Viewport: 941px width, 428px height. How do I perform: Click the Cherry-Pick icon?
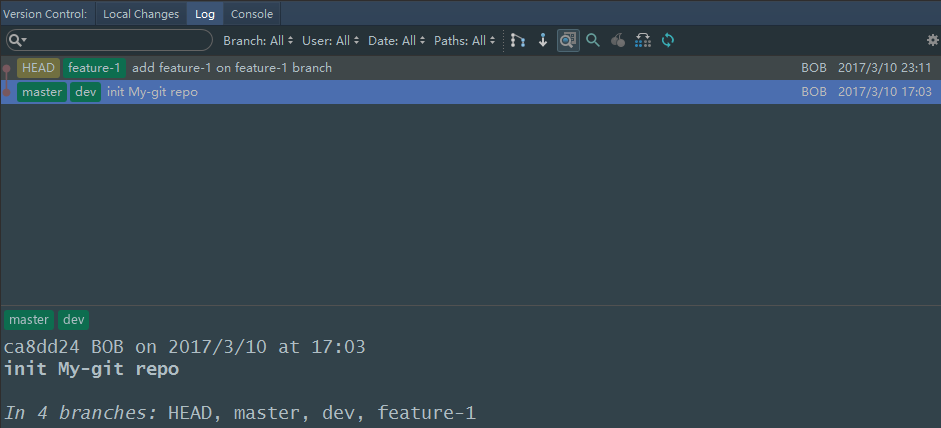click(x=618, y=40)
